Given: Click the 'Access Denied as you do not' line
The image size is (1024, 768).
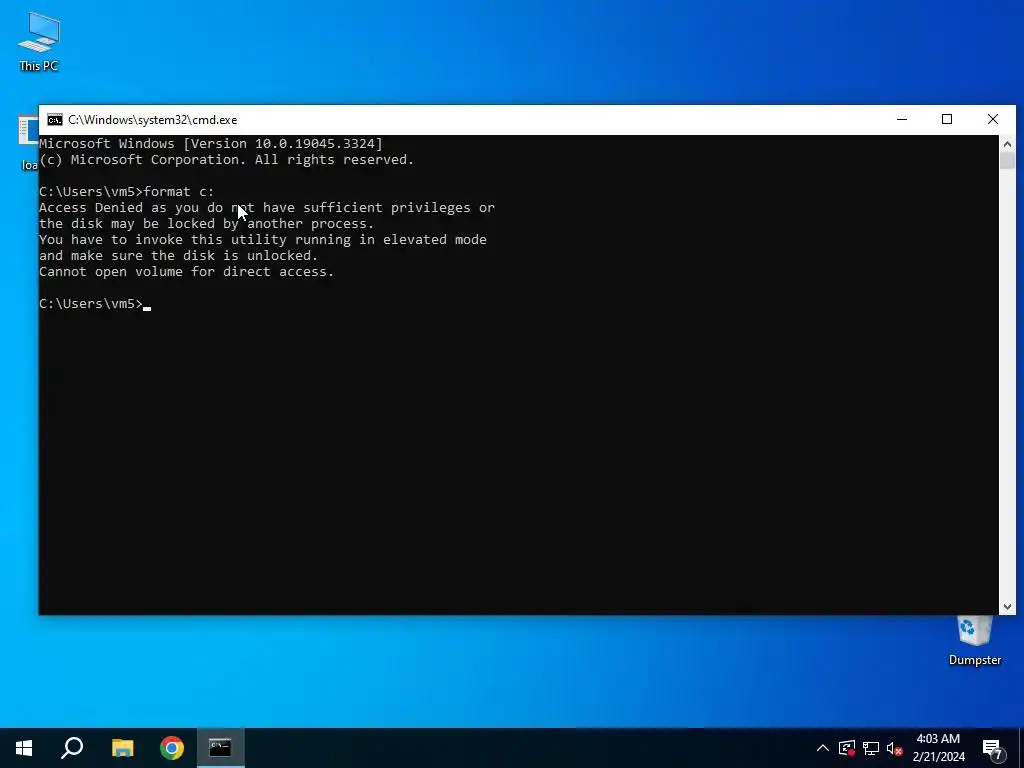Looking at the screenshot, I should click(267, 208).
